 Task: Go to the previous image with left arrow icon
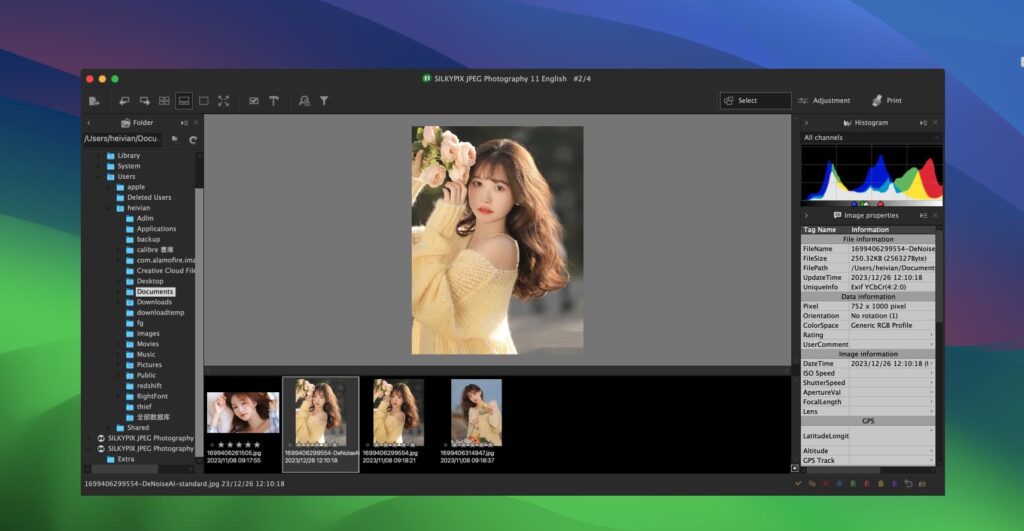pyautogui.click(x=124, y=101)
